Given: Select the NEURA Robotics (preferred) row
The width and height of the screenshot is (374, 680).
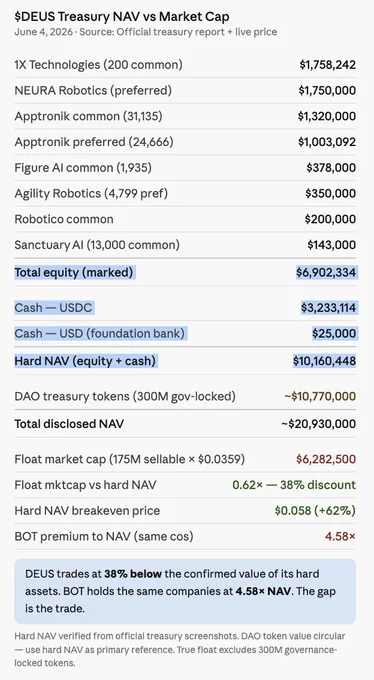Looking at the screenshot, I should (x=185, y=90).
